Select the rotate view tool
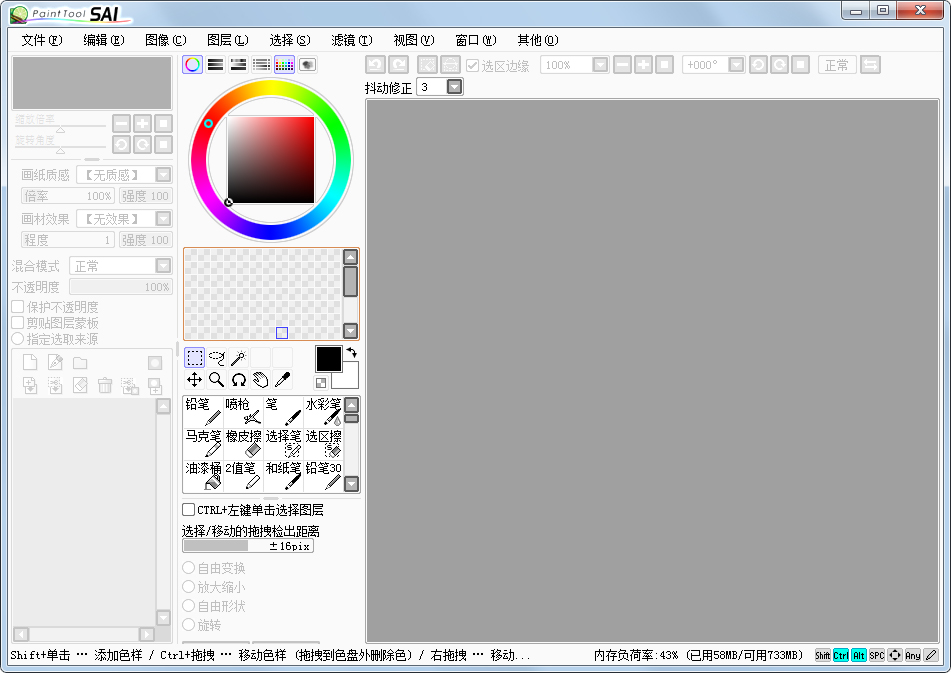Screen dimensions: 951x673 (x=238, y=380)
